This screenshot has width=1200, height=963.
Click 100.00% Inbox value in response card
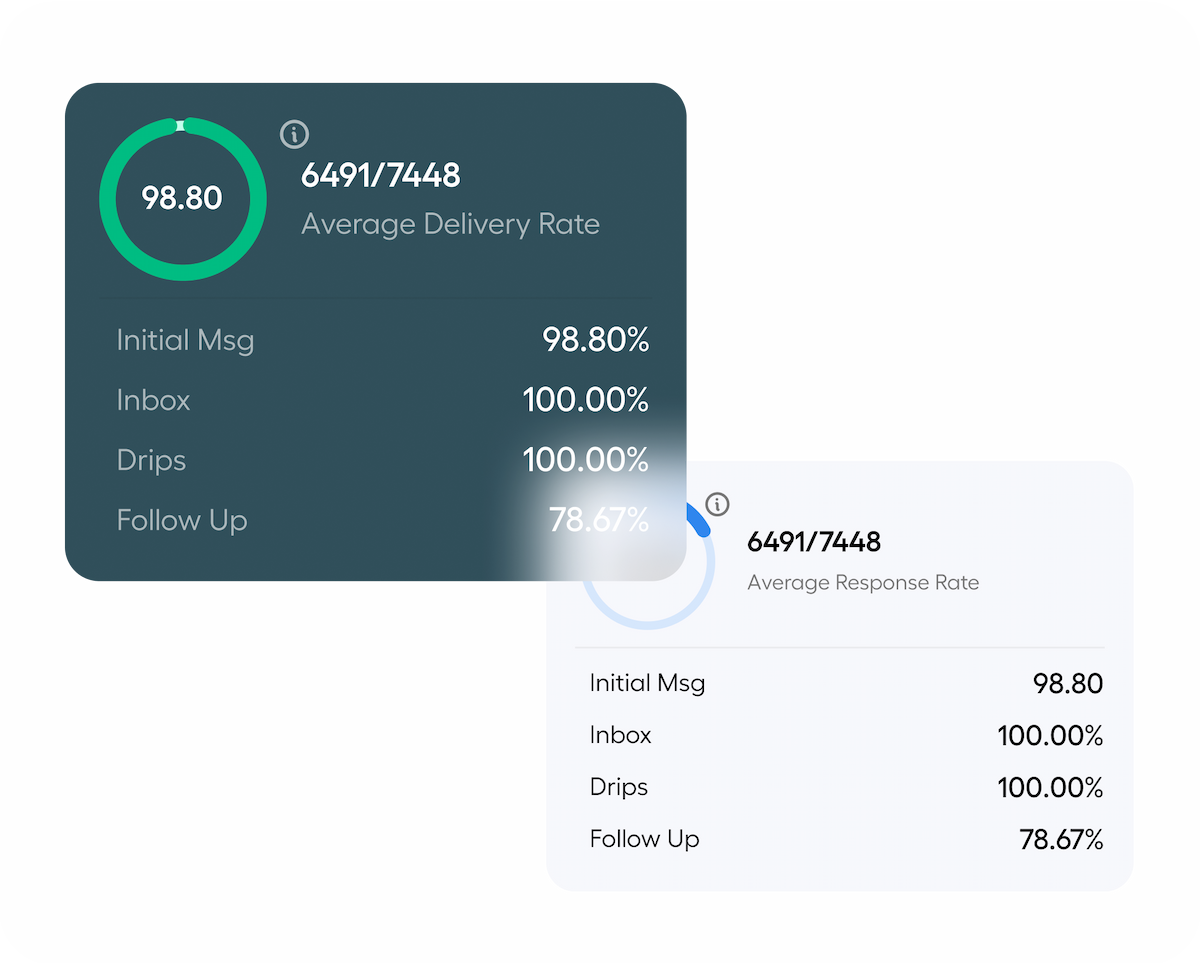click(1049, 737)
